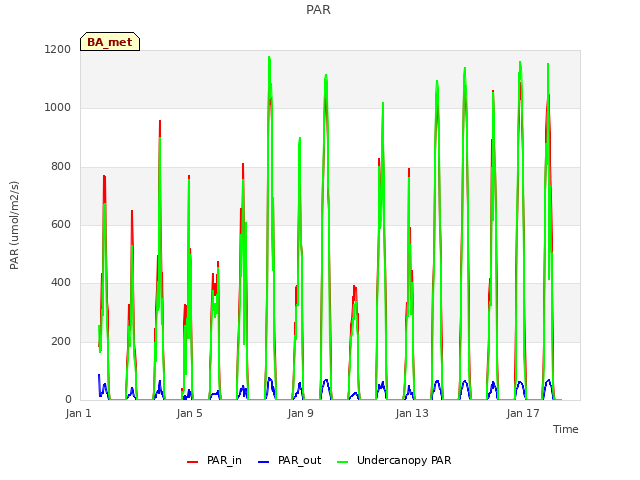This screenshot has height=480, width=640.
Task: Click the BA_met label box
Action: pos(110,42)
